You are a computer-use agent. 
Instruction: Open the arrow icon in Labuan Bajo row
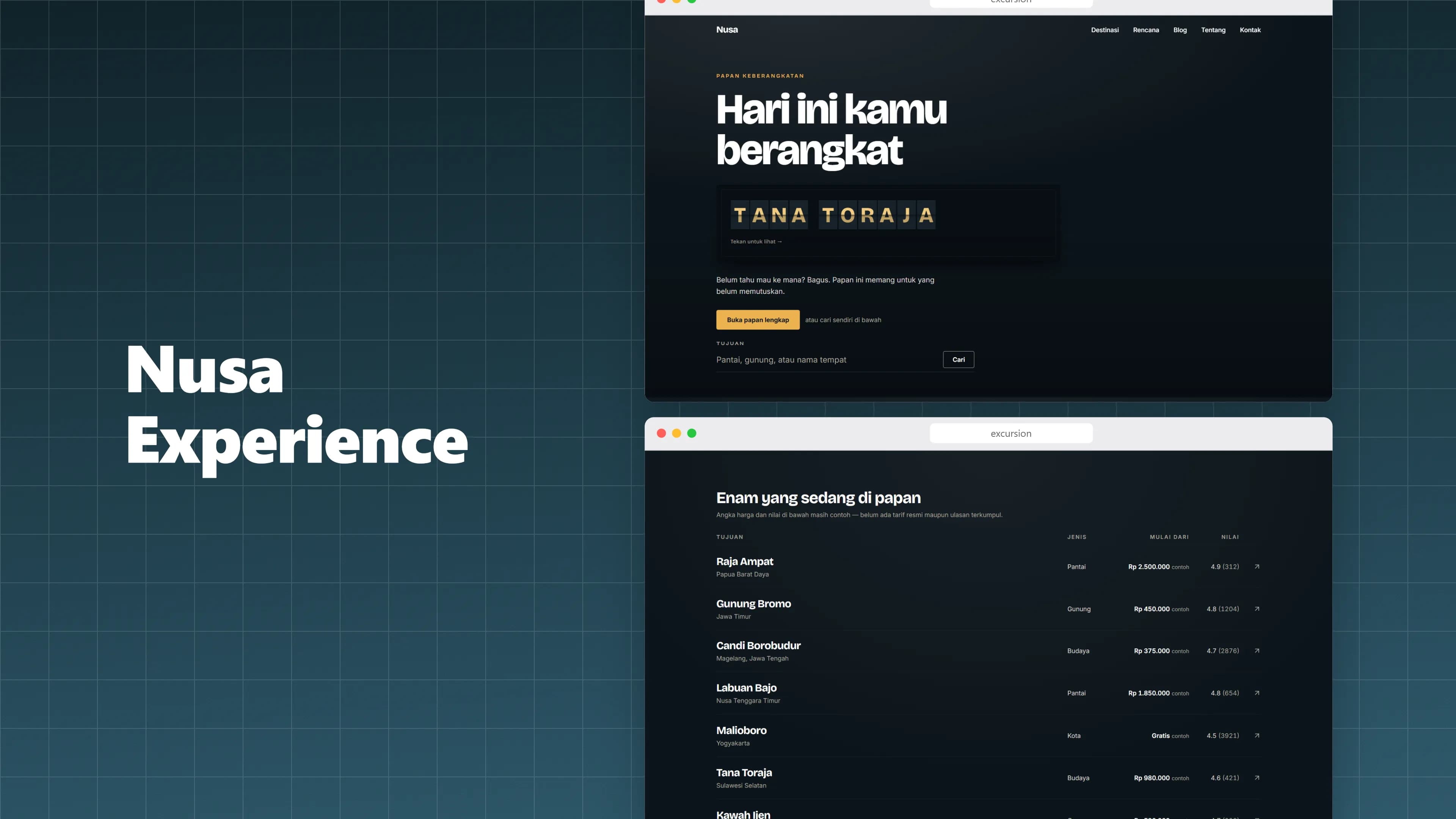coord(1257,693)
